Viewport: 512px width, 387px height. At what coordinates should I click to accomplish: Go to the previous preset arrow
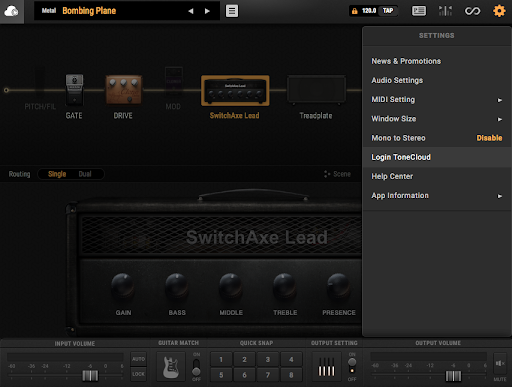click(x=191, y=11)
